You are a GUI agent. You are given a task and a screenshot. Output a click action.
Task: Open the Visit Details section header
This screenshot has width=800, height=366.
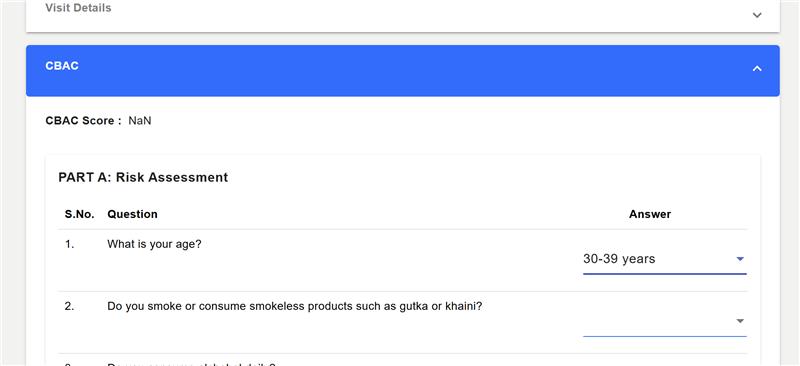pos(403,14)
